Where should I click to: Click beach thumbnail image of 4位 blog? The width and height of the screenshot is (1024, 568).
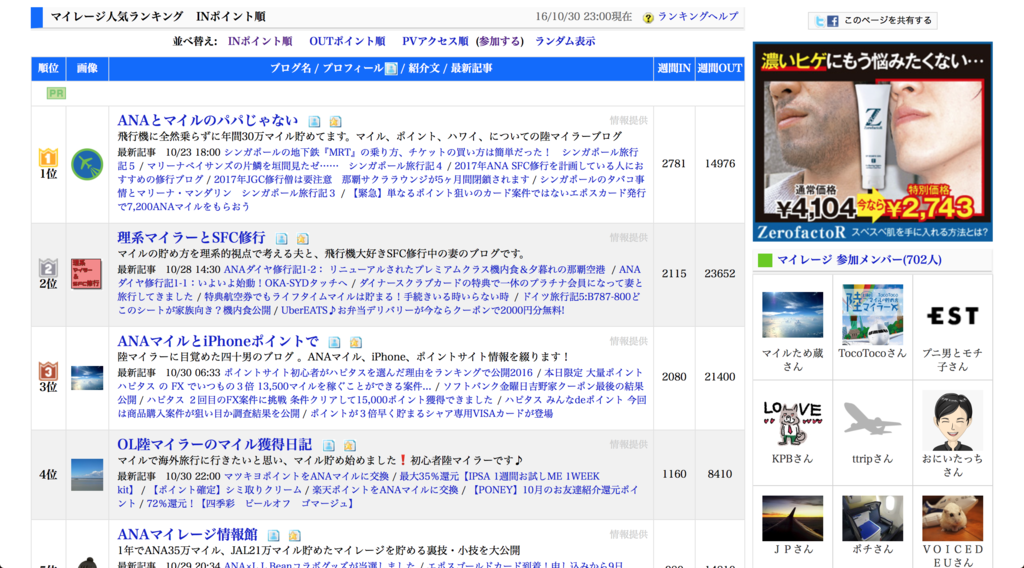[x=87, y=475]
